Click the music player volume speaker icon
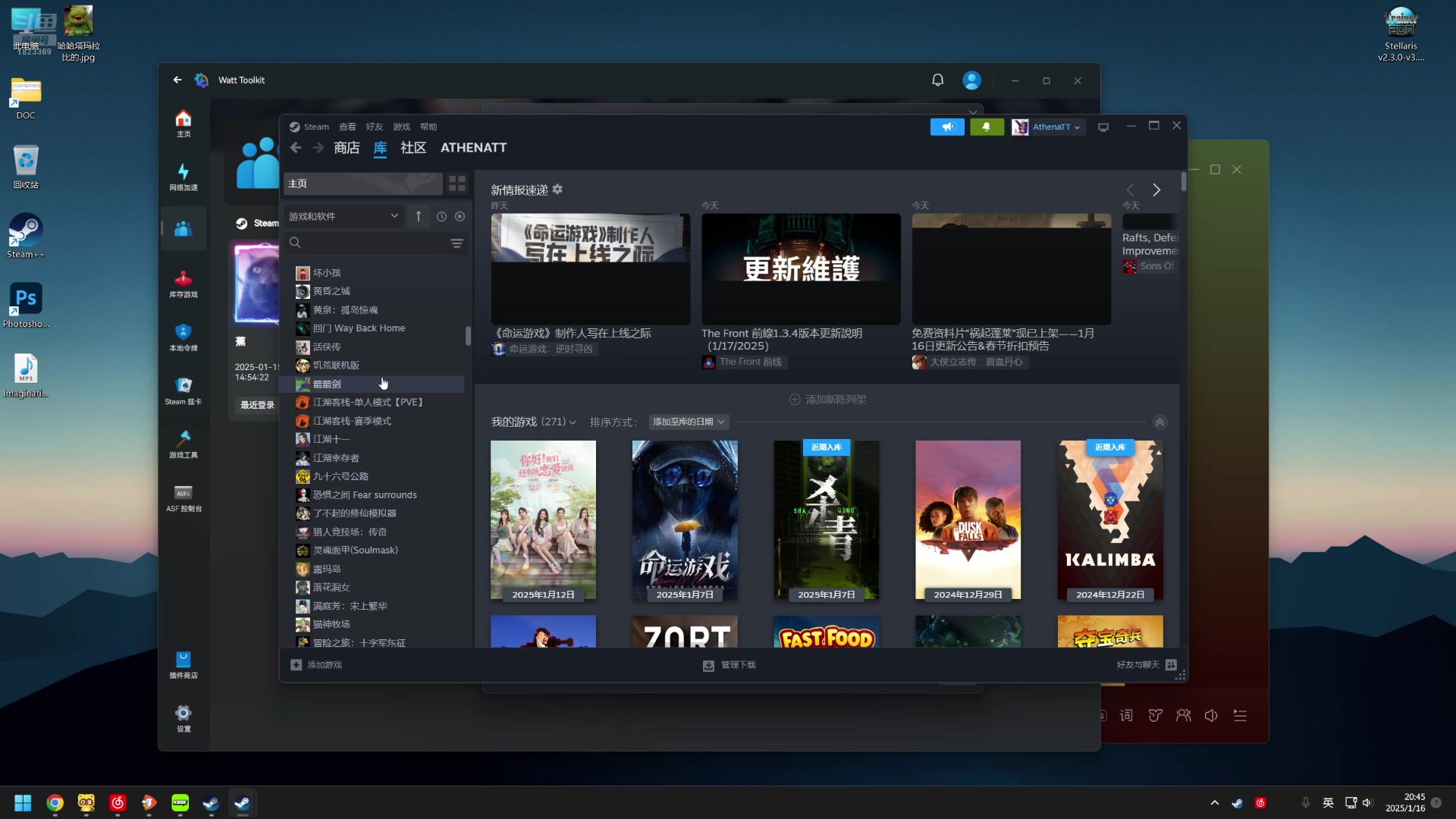 coord(1211,716)
